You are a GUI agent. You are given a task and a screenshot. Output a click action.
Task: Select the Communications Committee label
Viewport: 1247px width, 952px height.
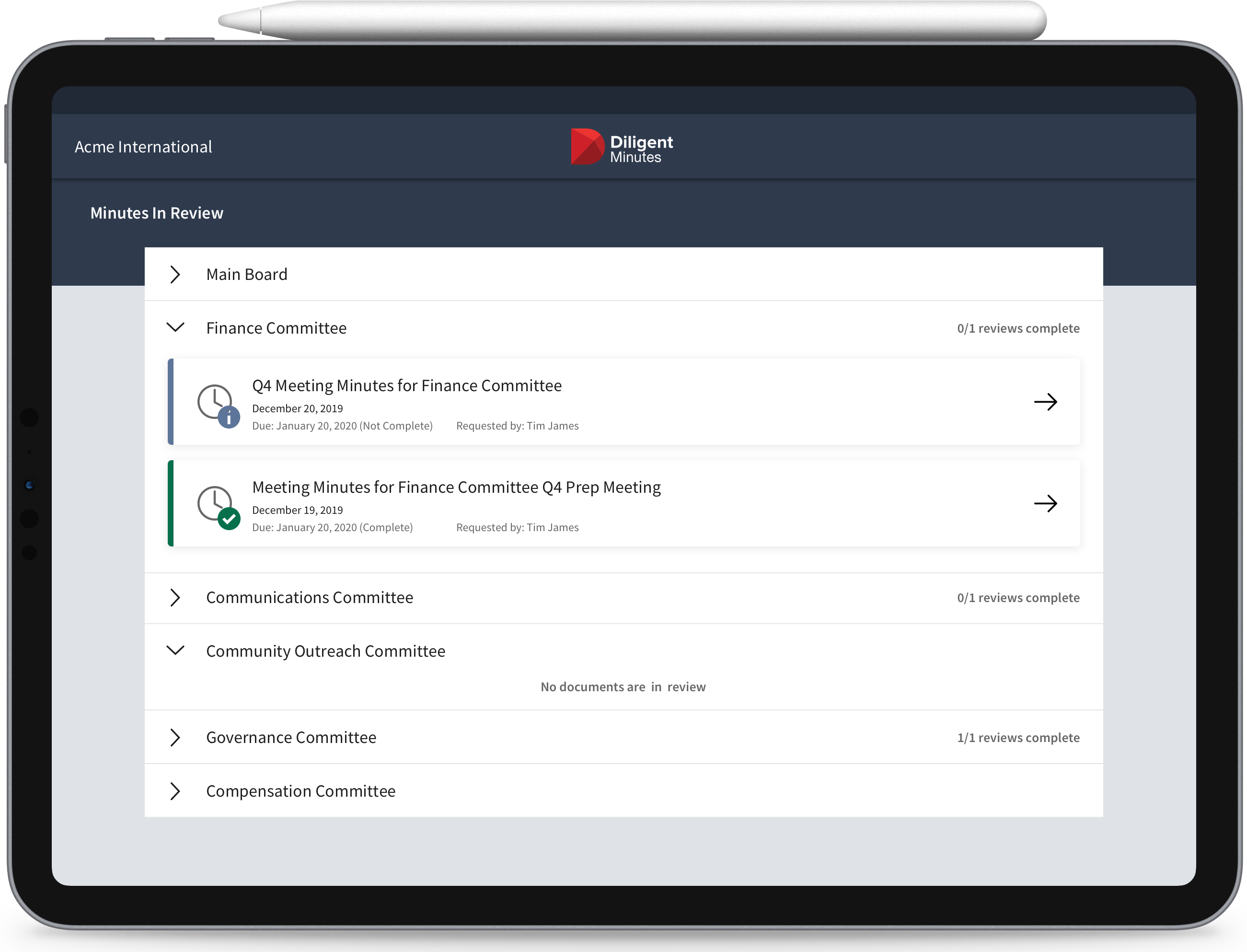coord(309,597)
